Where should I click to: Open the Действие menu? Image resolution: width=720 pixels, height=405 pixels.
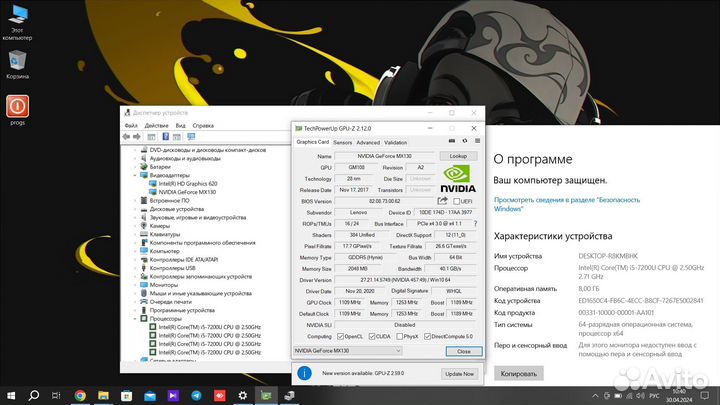(x=156, y=125)
